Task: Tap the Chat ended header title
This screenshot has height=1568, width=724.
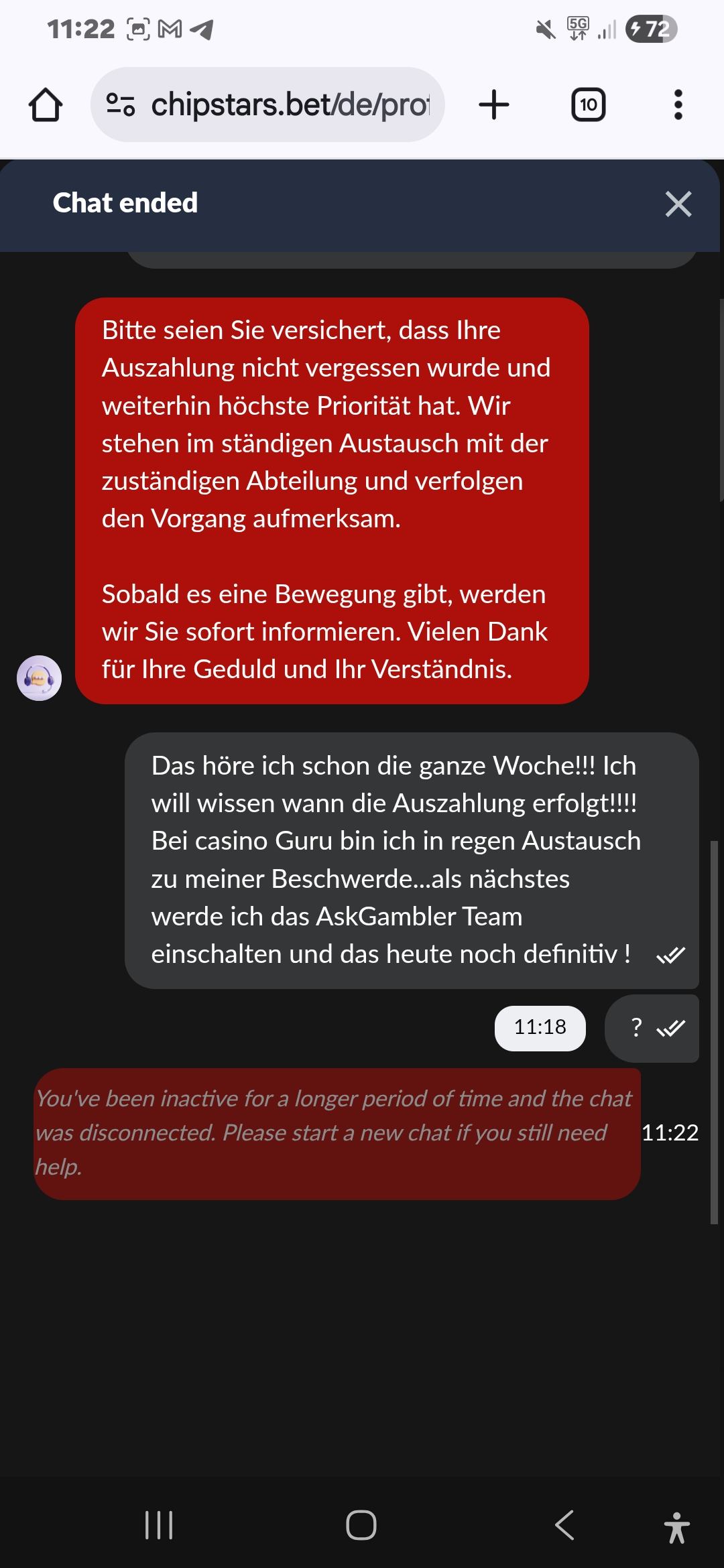Action: pyautogui.click(x=125, y=203)
